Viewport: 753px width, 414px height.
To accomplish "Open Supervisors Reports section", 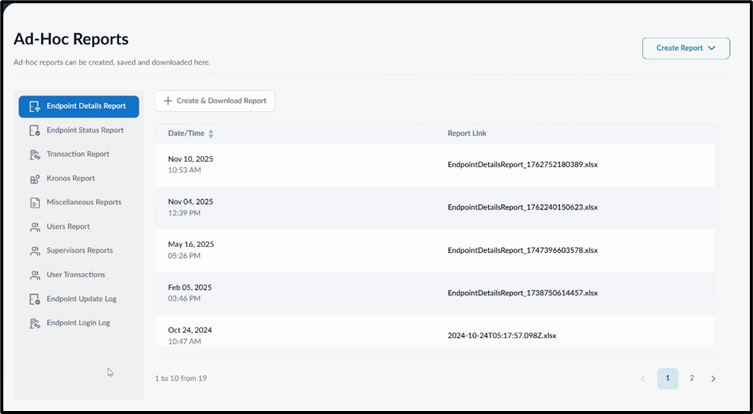I will [x=79, y=251].
